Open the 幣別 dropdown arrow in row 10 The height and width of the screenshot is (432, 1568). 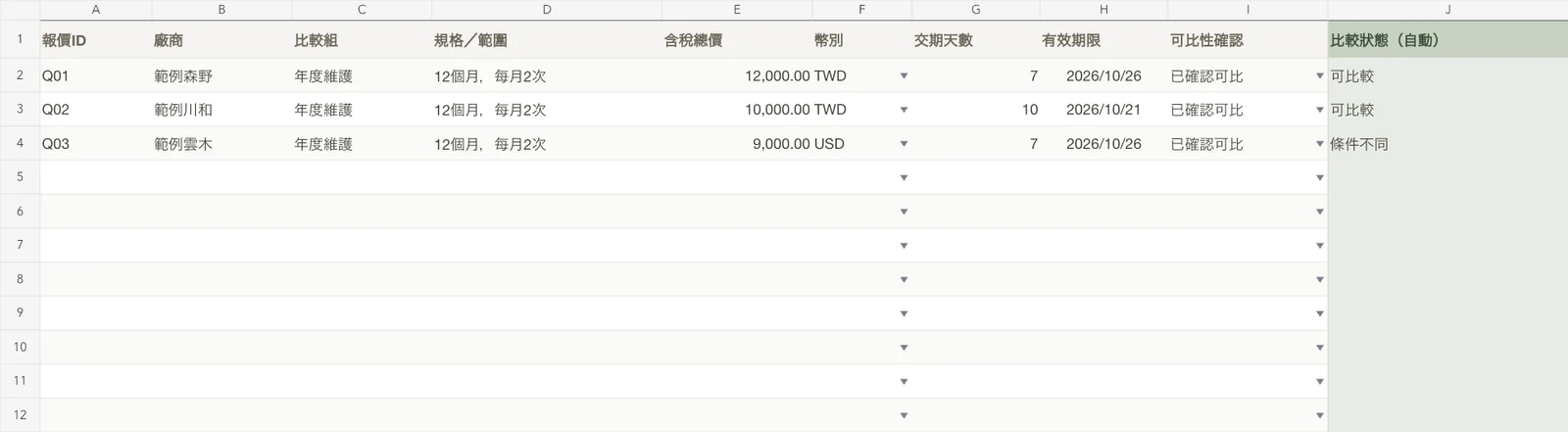click(904, 348)
